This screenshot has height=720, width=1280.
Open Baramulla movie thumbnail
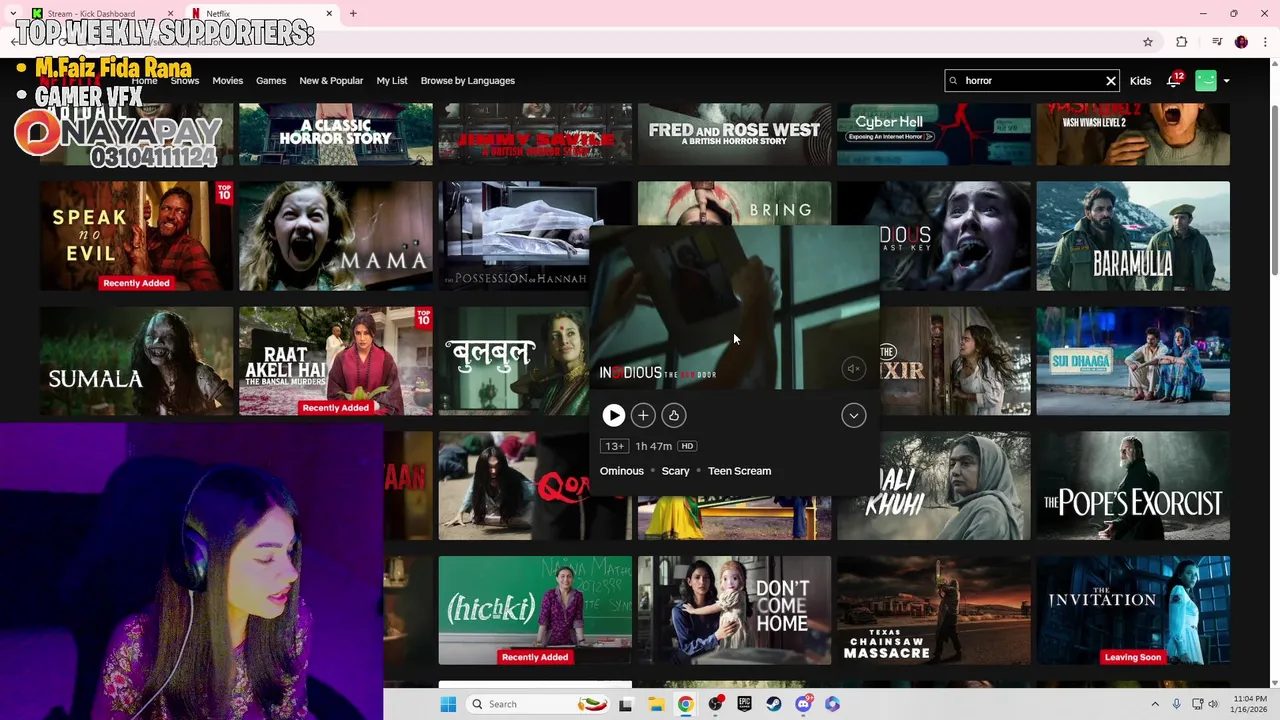click(x=1133, y=236)
